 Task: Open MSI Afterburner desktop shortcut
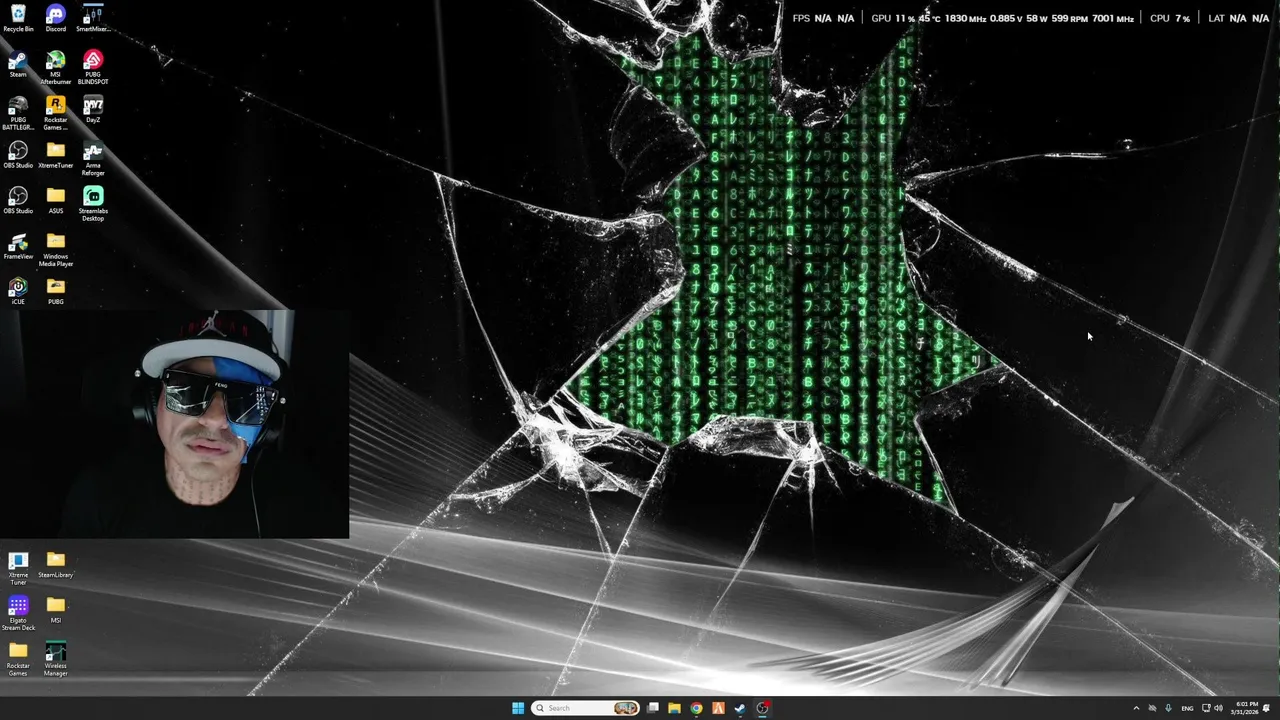(x=56, y=67)
